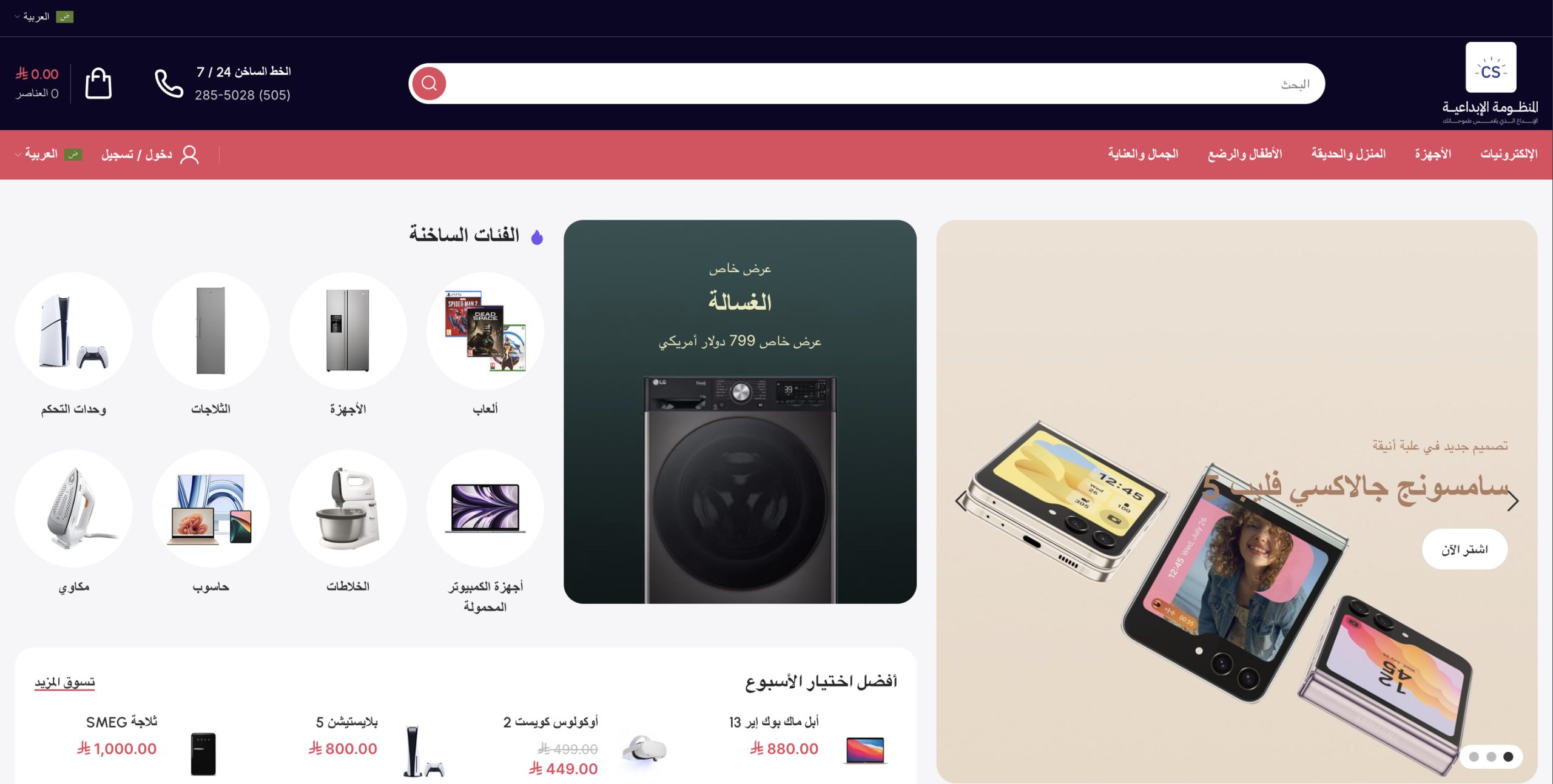Image resolution: width=1553 pixels, height=784 pixels.
Task: Select the dark active carousel dot
Action: coord(1509,757)
